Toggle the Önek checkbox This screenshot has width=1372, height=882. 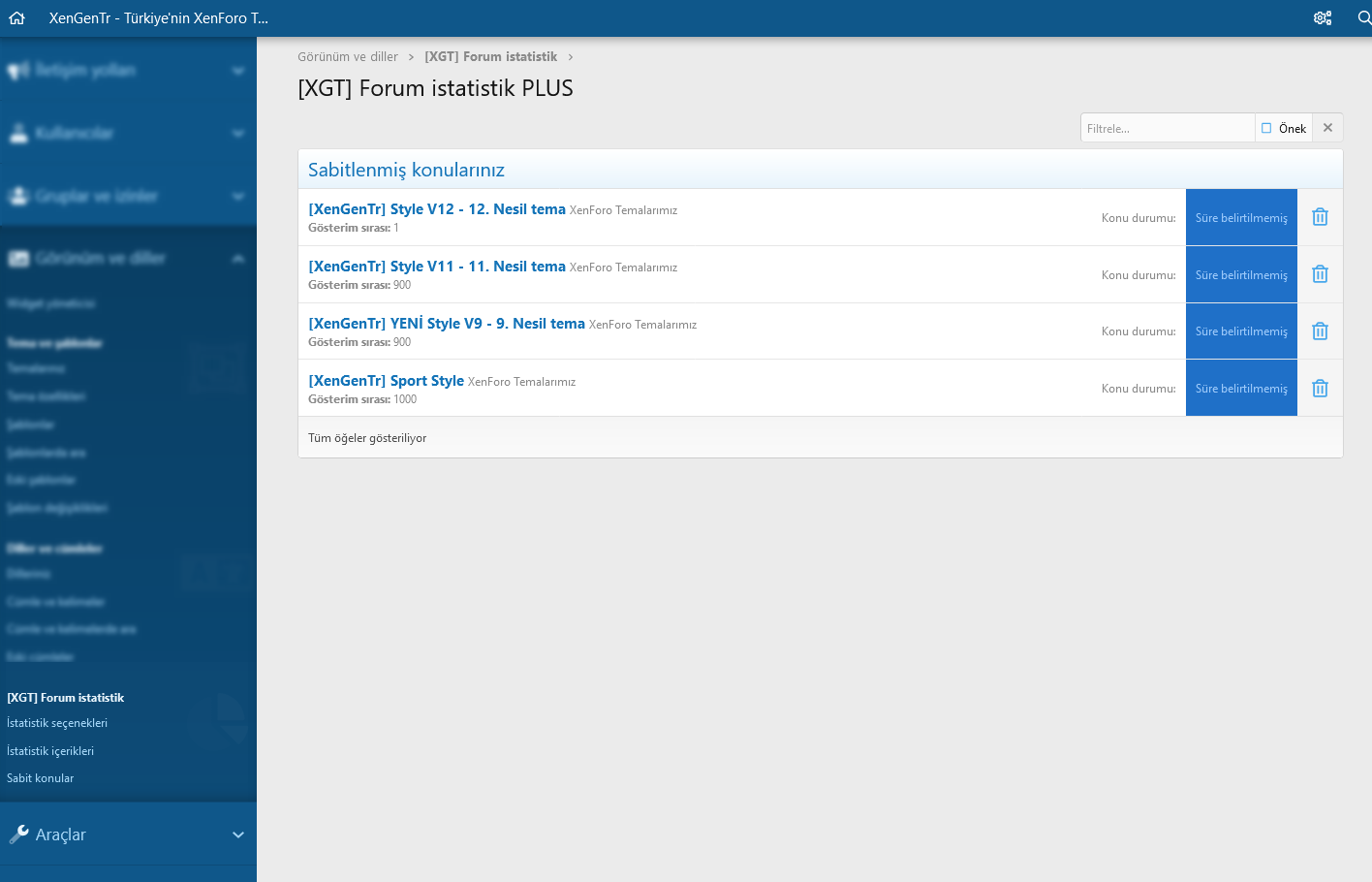pyautogui.click(x=1266, y=128)
